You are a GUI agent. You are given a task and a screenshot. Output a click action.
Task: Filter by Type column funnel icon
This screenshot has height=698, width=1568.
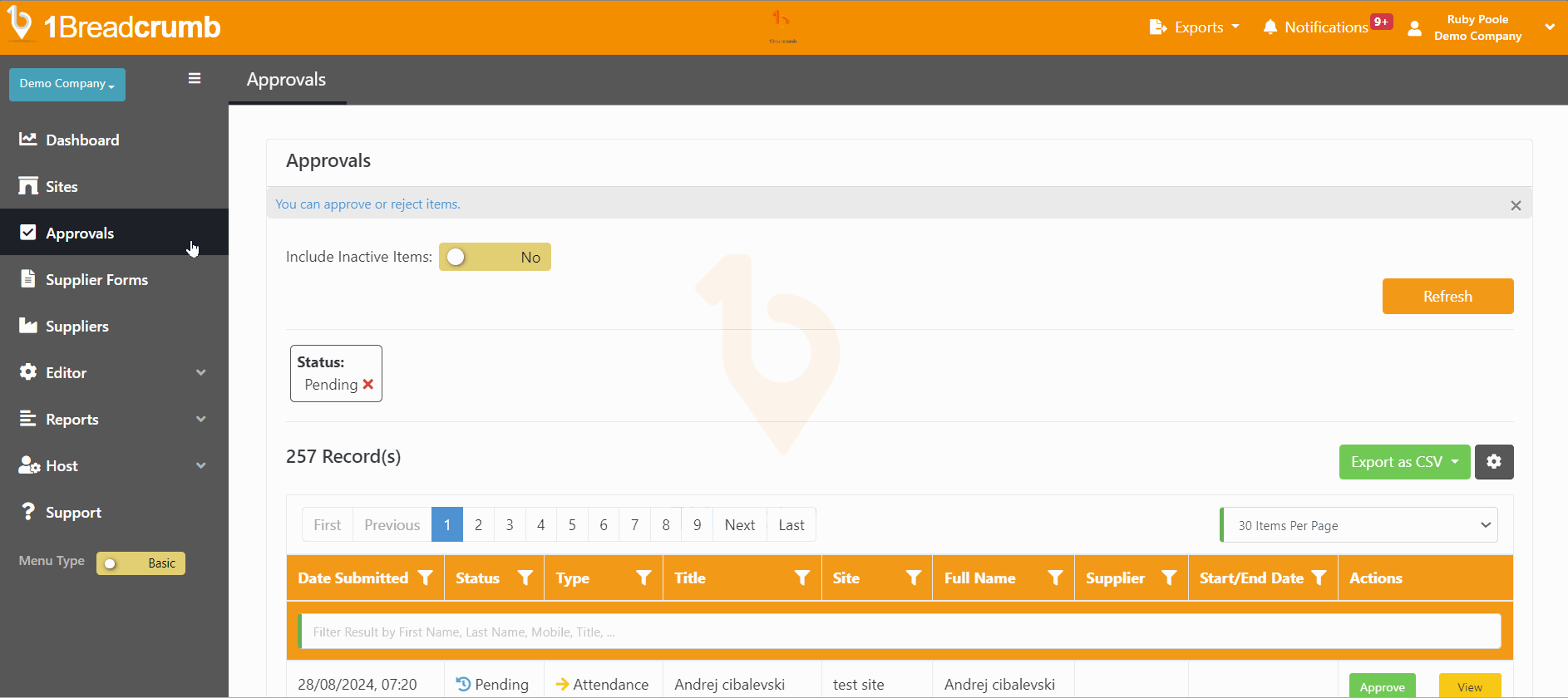click(643, 578)
